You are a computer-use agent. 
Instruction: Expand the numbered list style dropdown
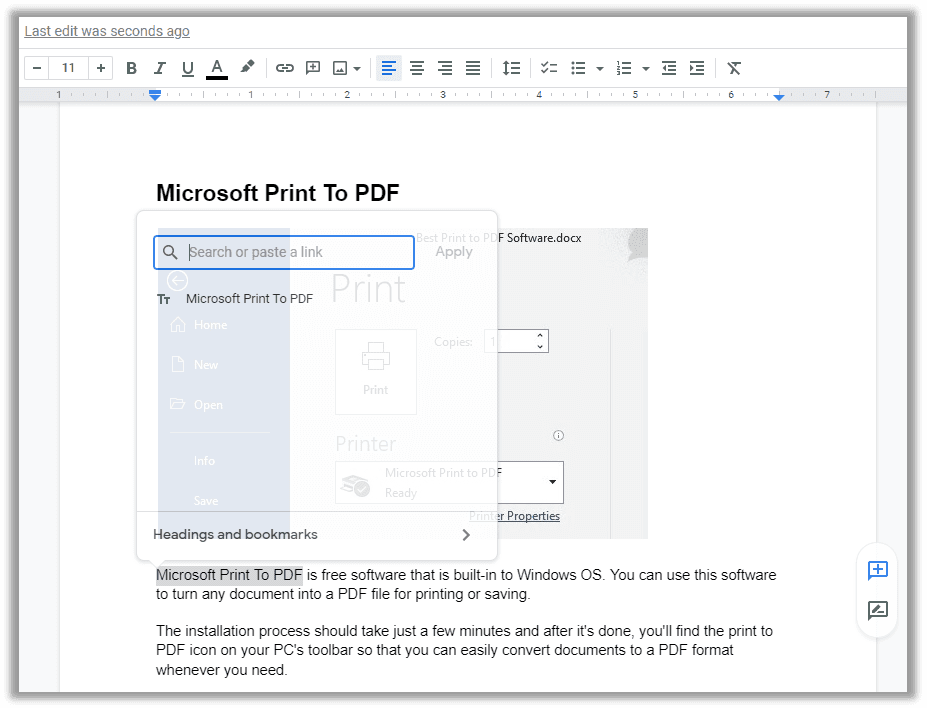coord(647,67)
